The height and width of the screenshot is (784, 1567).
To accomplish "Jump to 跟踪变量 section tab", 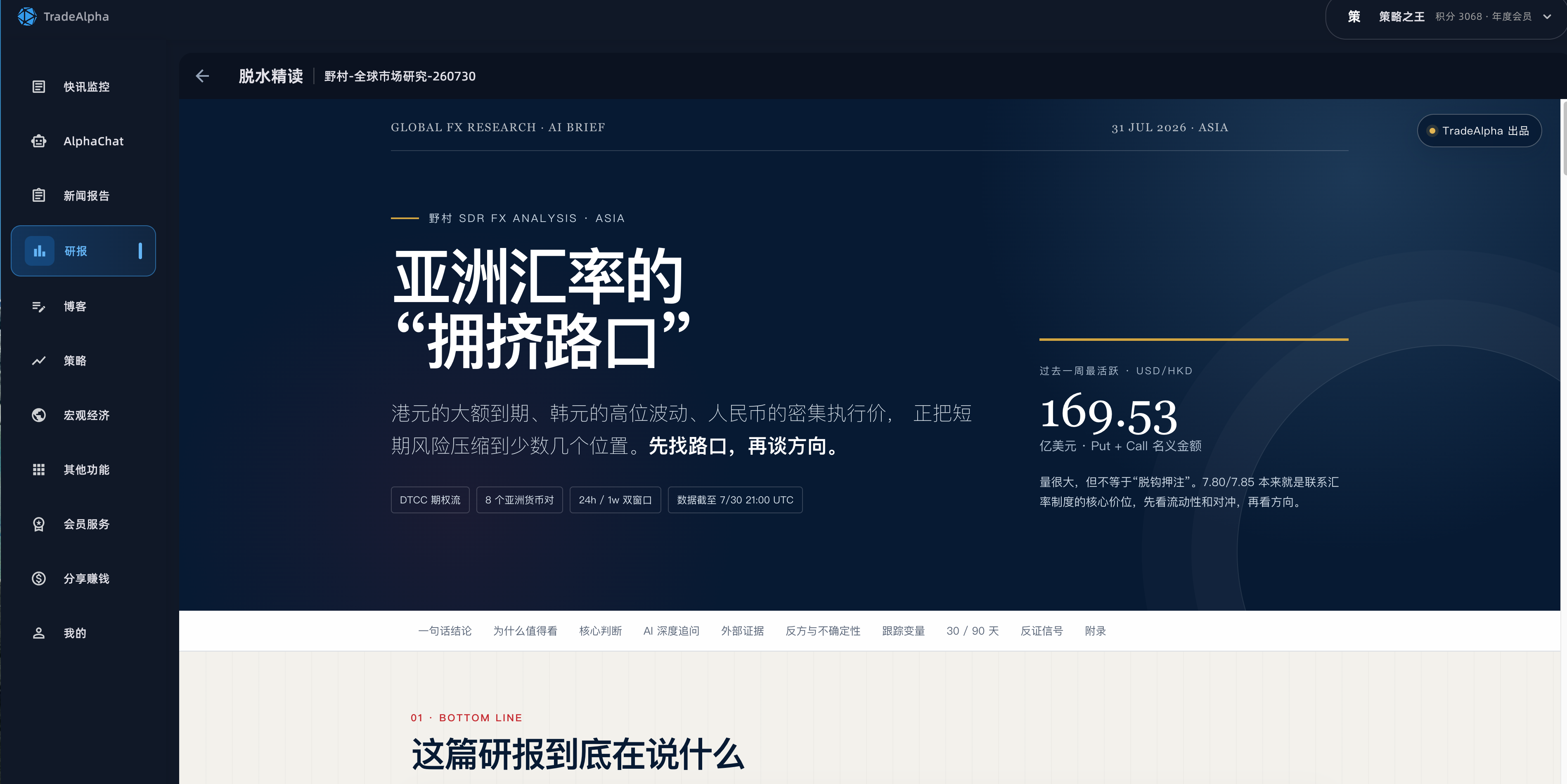I will (x=903, y=631).
